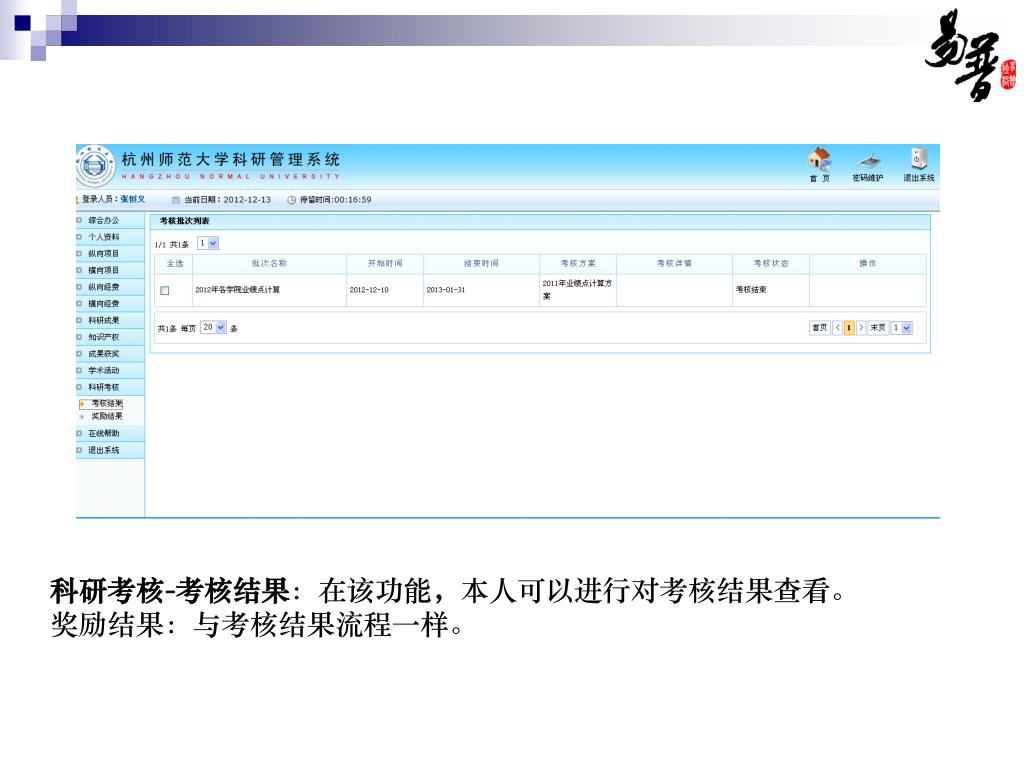The width and height of the screenshot is (1024, 768).
Task: Click the 考核状态 column header
Action: pyautogui.click(x=771, y=264)
